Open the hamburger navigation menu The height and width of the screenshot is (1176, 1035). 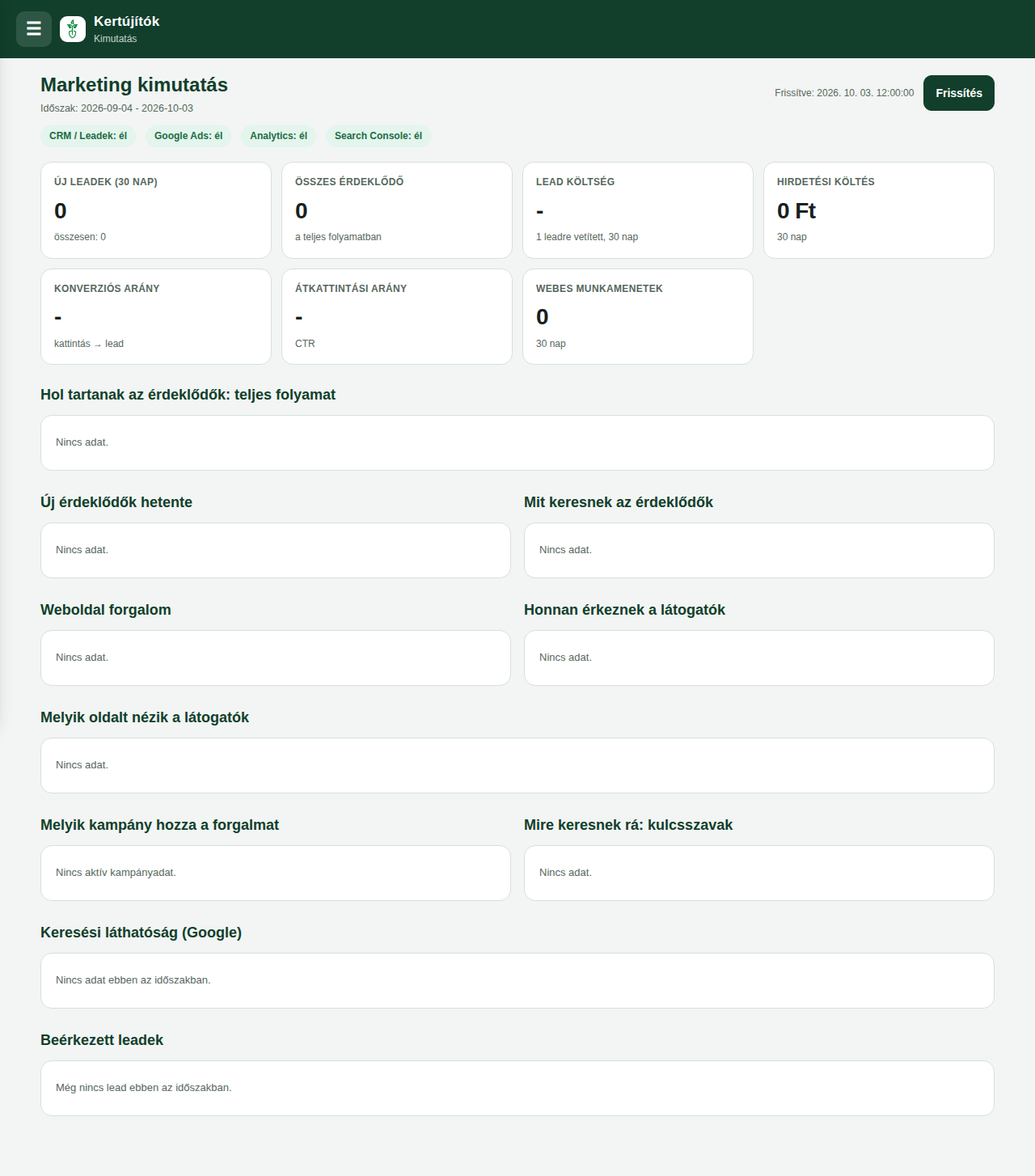pyautogui.click(x=34, y=29)
